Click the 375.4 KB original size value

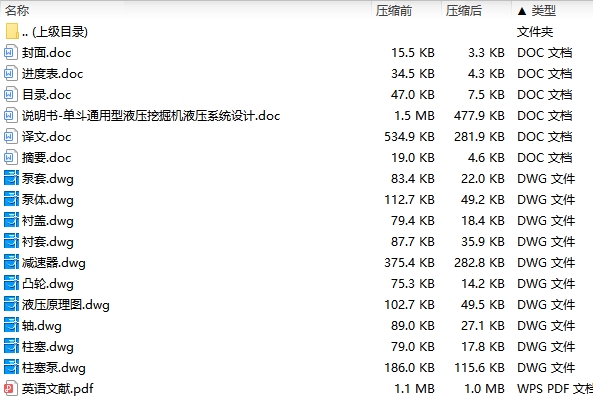[410, 262]
